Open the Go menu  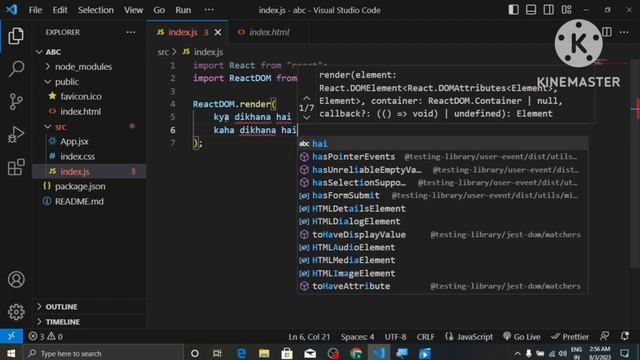pos(159,10)
